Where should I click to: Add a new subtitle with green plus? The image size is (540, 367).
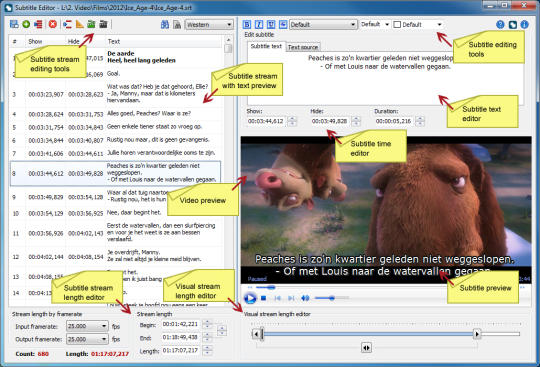[26, 24]
